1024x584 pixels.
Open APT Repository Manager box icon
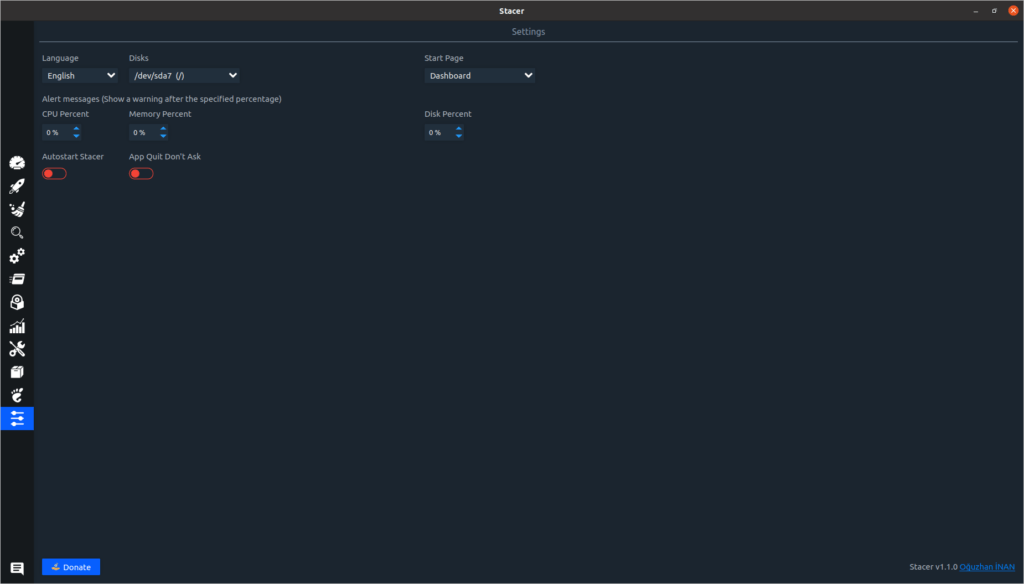(x=17, y=372)
